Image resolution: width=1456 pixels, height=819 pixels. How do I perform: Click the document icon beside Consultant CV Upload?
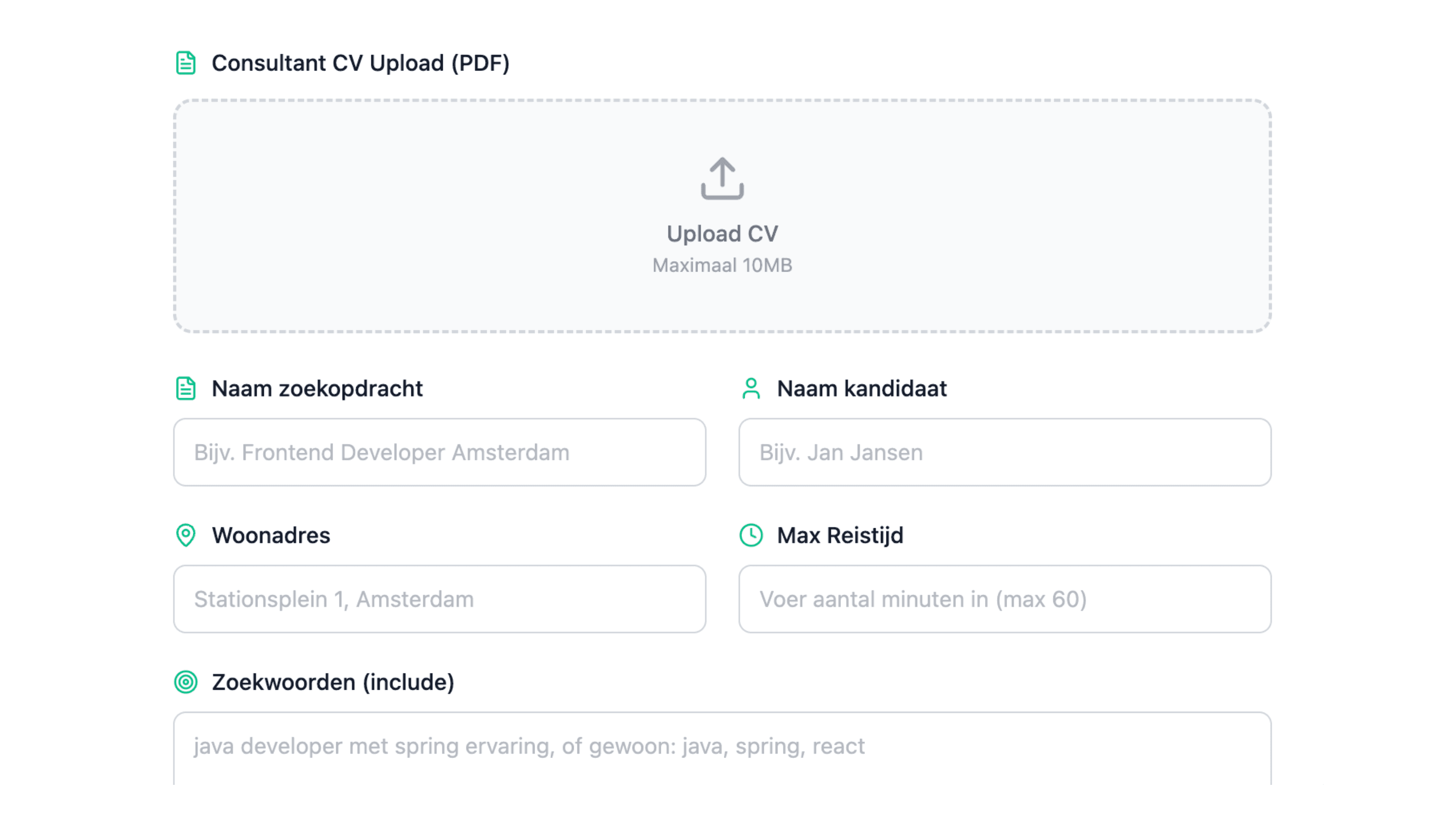185,63
